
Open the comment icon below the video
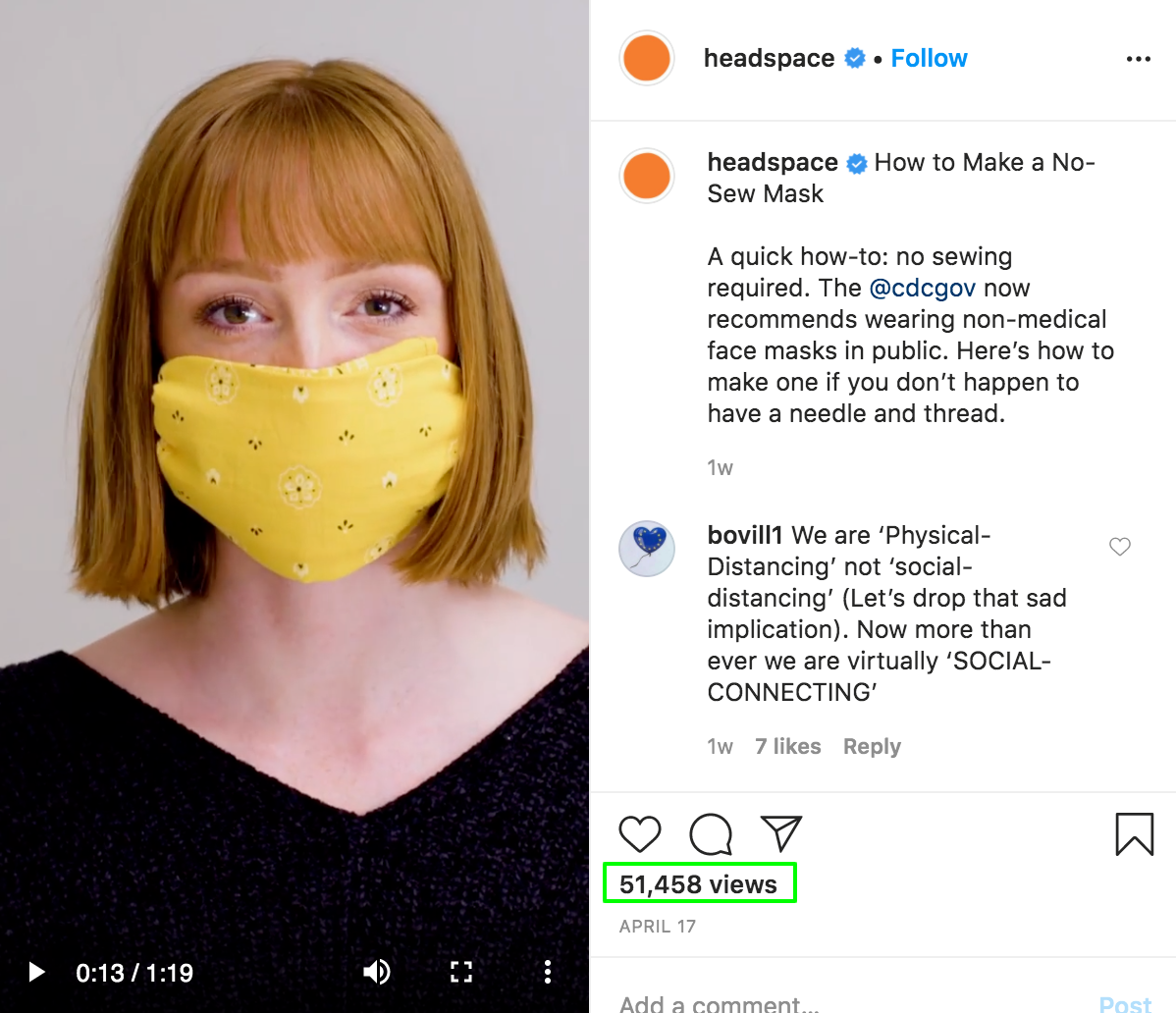(709, 833)
